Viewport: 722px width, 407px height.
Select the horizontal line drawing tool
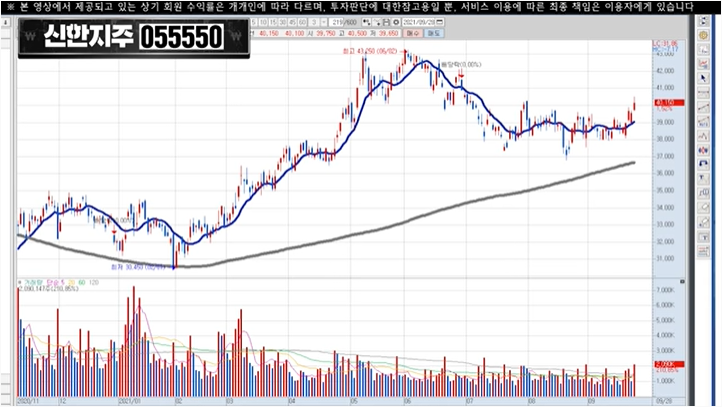(703, 93)
